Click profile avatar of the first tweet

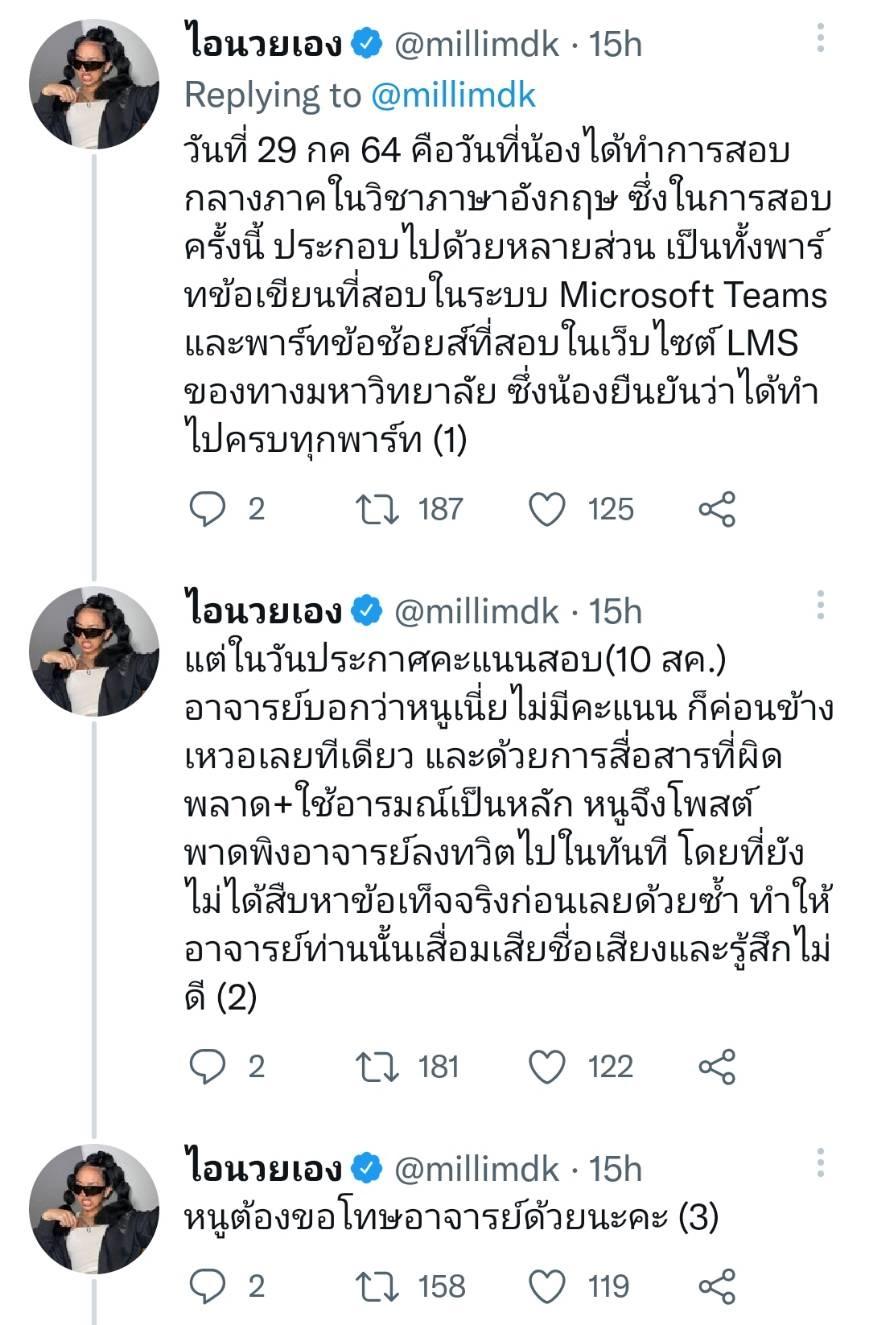click(x=94, y=84)
